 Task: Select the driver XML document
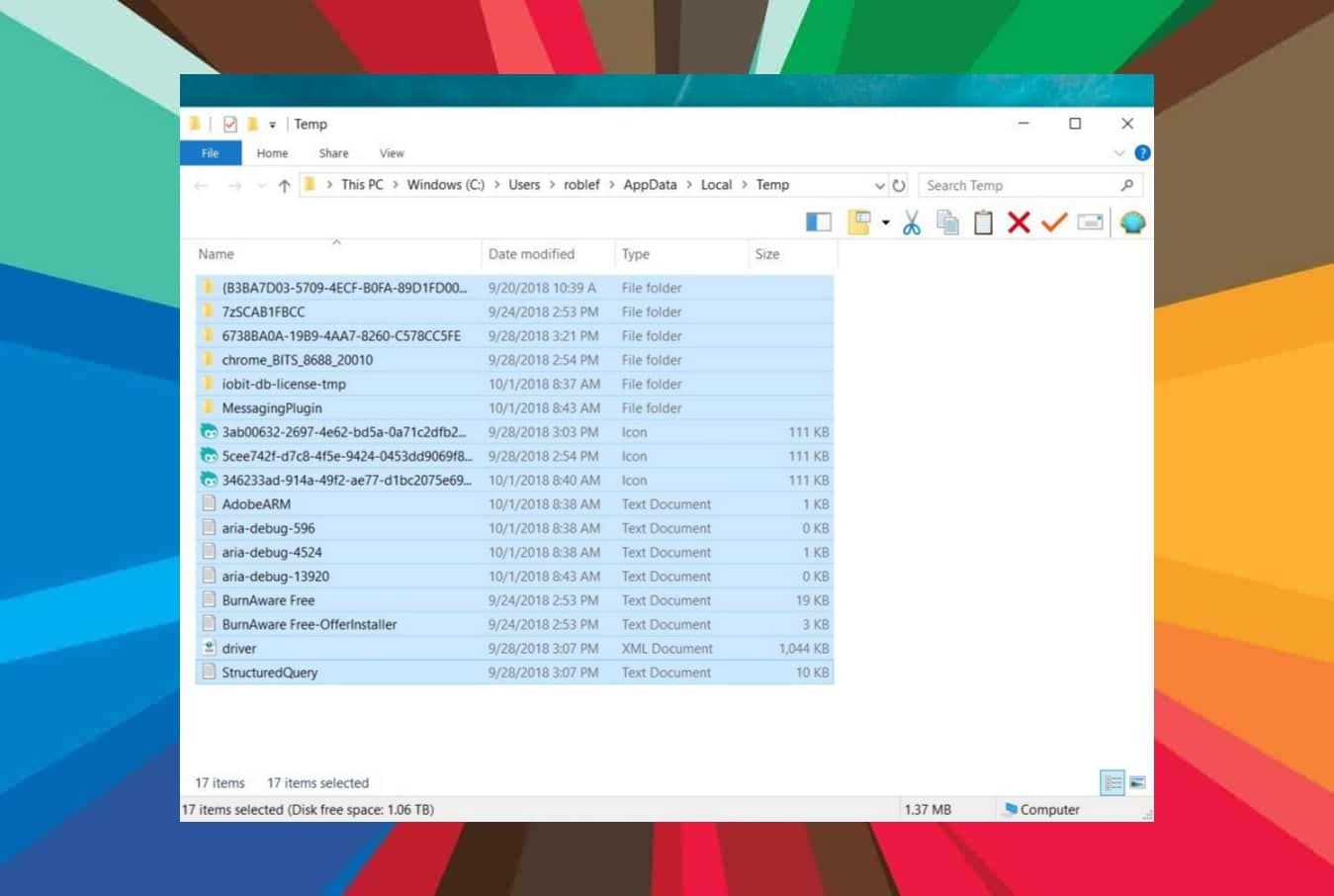tap(514, 649)
